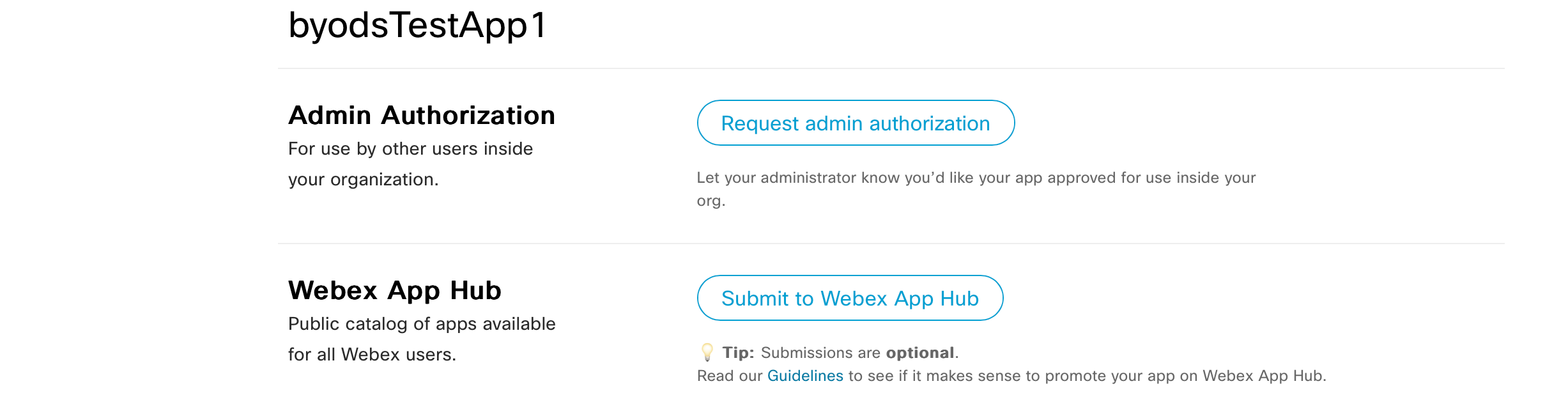Read the Guidelines for App Hub promotion

(x=804, y=376)
